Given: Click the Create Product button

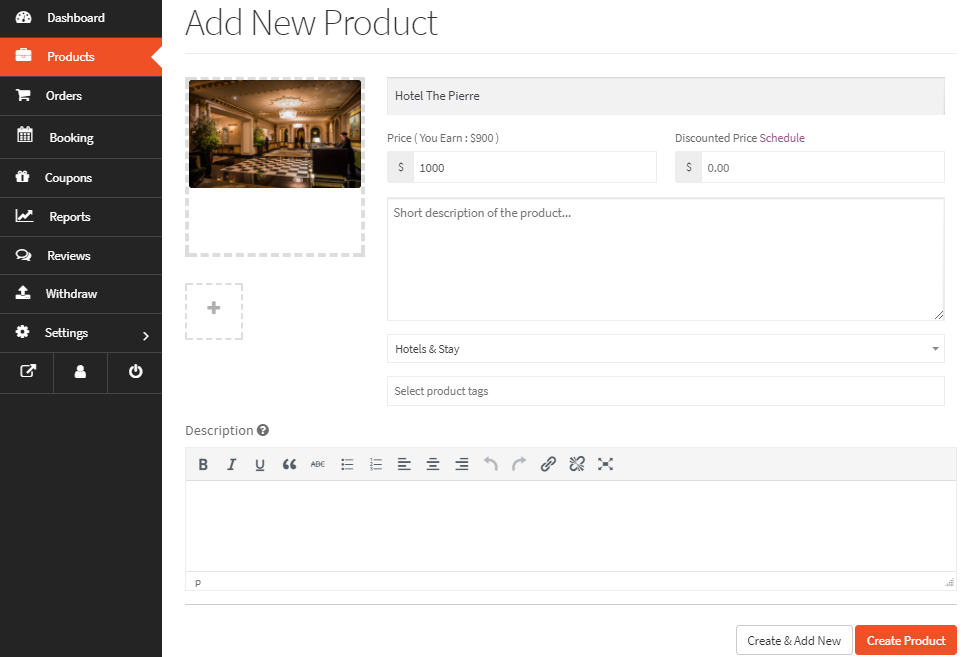Looking at the screenshot, I should point(905,641).
